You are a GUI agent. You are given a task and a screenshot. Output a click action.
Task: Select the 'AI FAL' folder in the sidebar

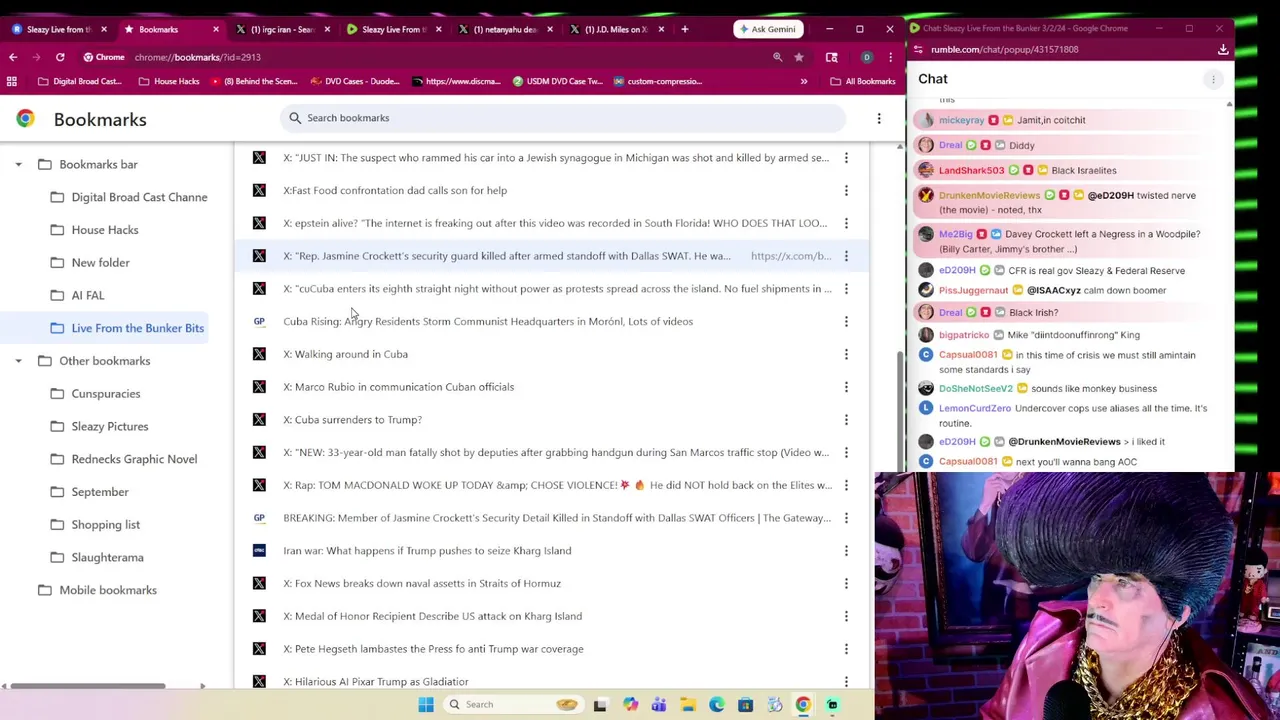click(88, 295)
